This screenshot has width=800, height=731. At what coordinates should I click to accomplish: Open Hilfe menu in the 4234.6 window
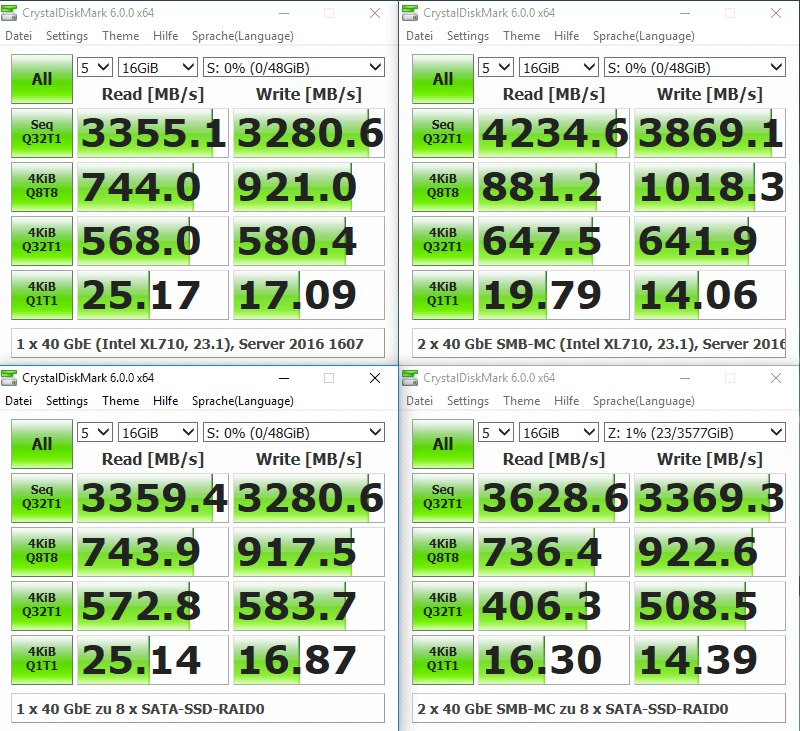pos(566,36)
